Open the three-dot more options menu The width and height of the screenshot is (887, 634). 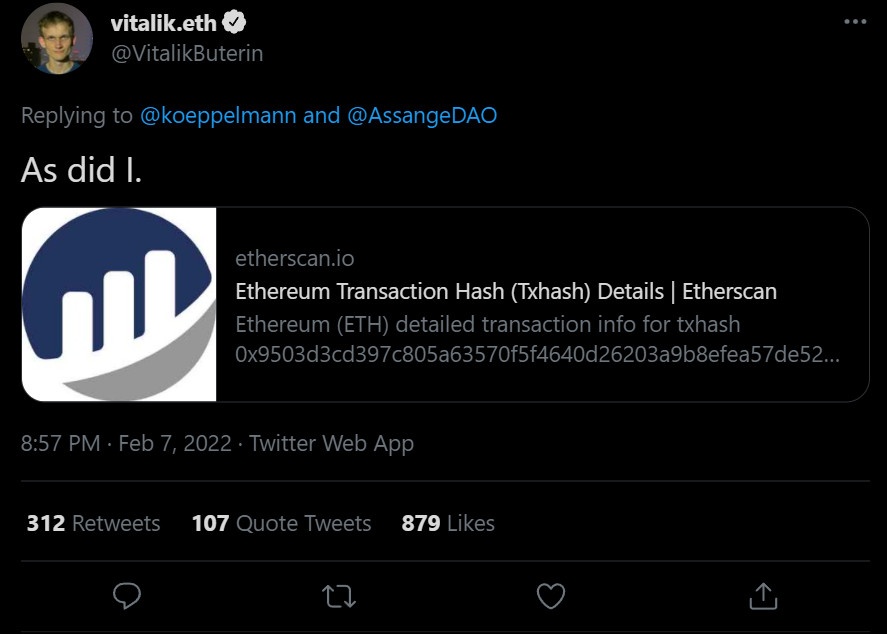click(856, 21)
